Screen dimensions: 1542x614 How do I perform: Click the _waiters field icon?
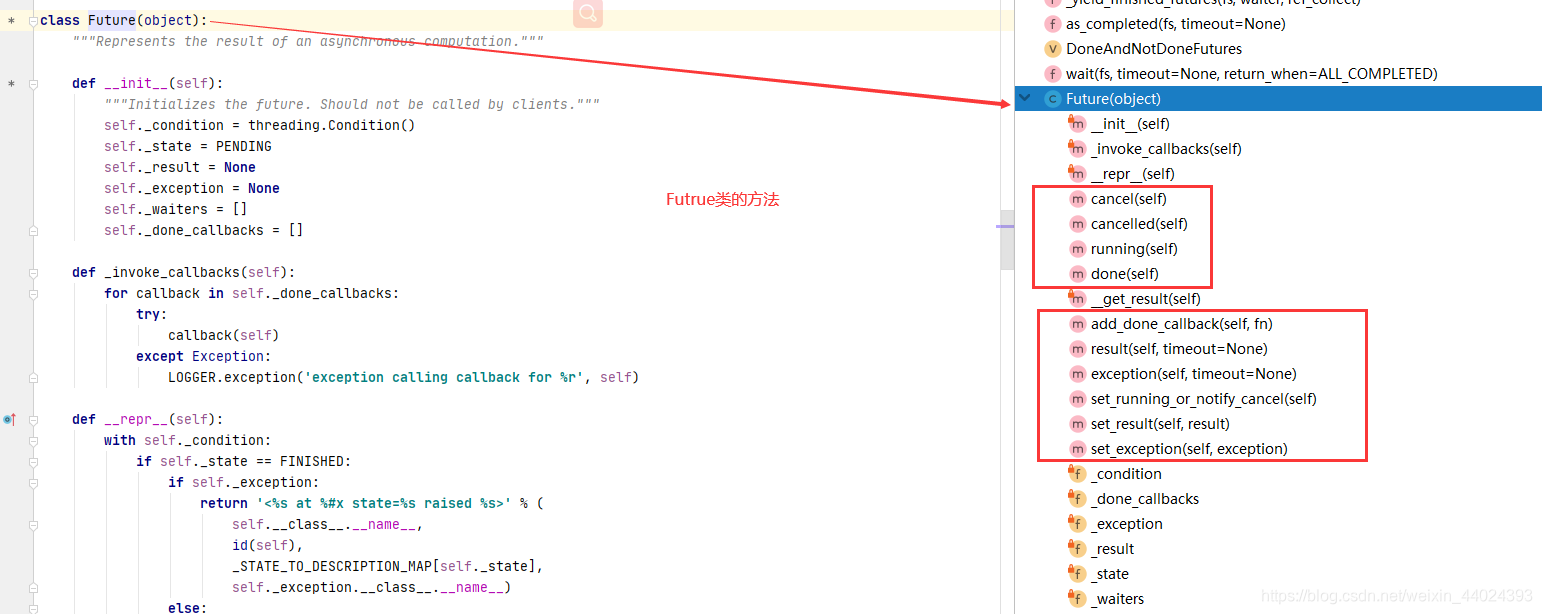point(1077,599)
